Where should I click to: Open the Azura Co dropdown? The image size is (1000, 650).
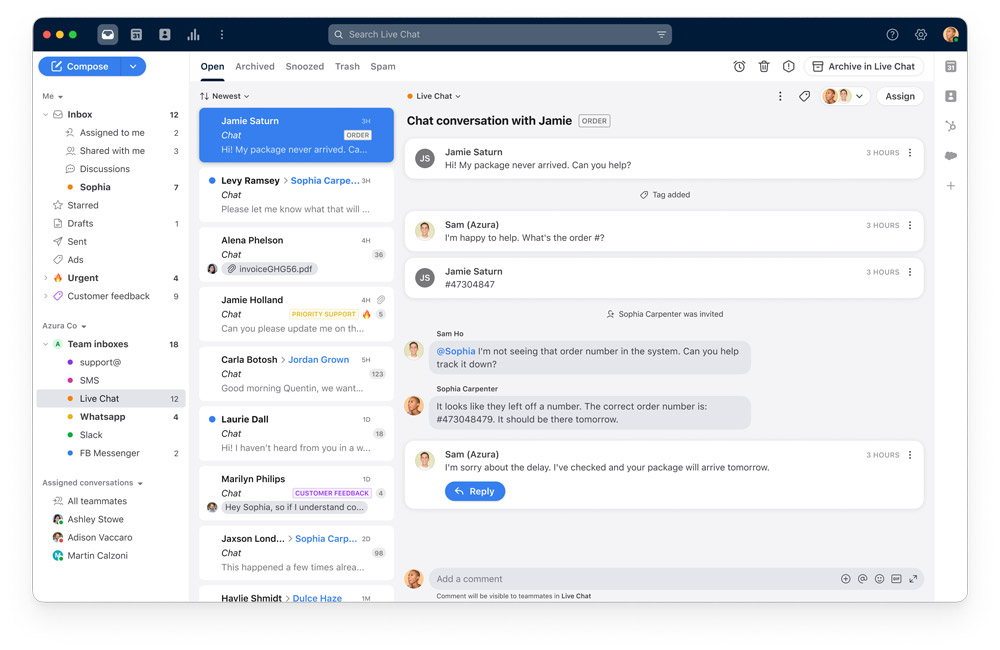tap(64, 326)
